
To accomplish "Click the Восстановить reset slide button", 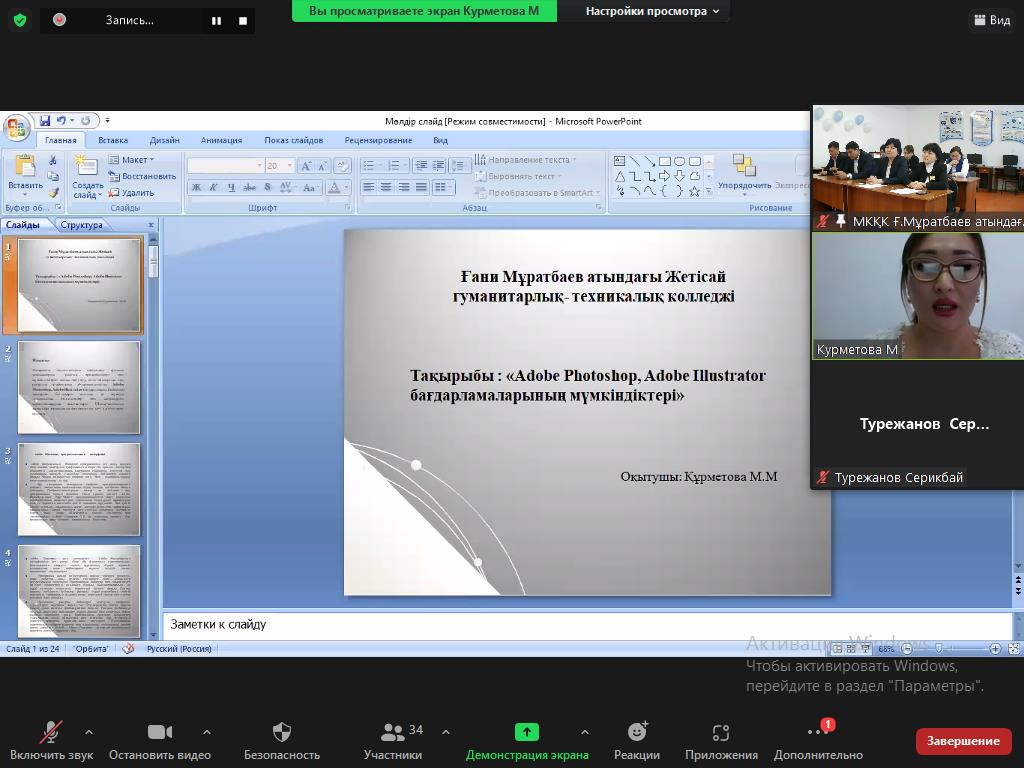I will click(x=142, y=176).
